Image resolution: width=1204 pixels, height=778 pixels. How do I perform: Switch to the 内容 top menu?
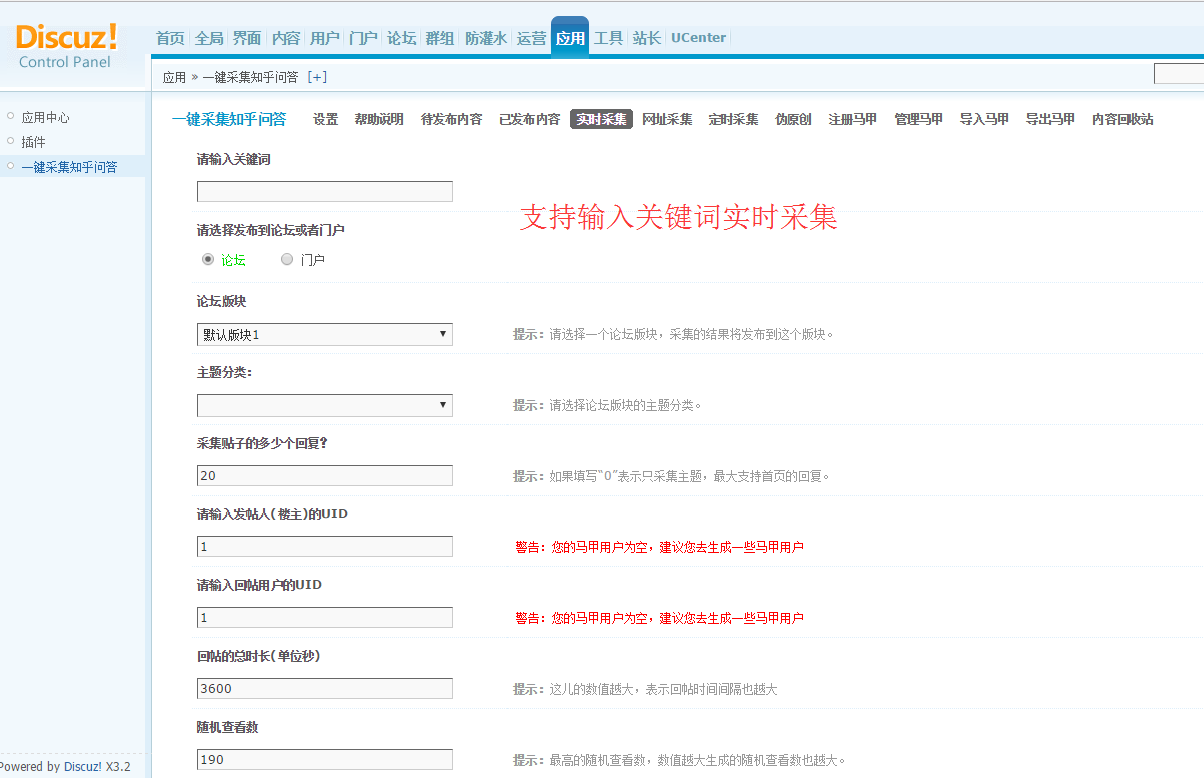point(286,38)
